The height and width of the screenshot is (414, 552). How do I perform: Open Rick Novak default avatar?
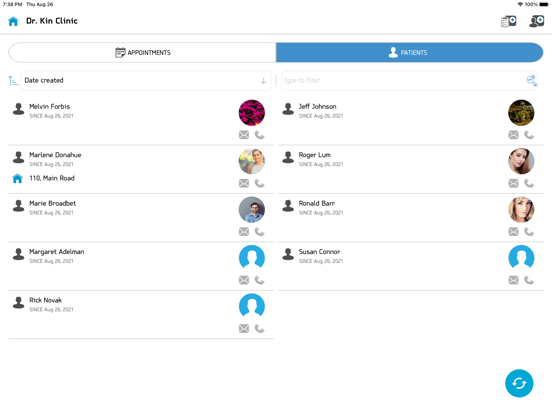[x=252, y=306]
